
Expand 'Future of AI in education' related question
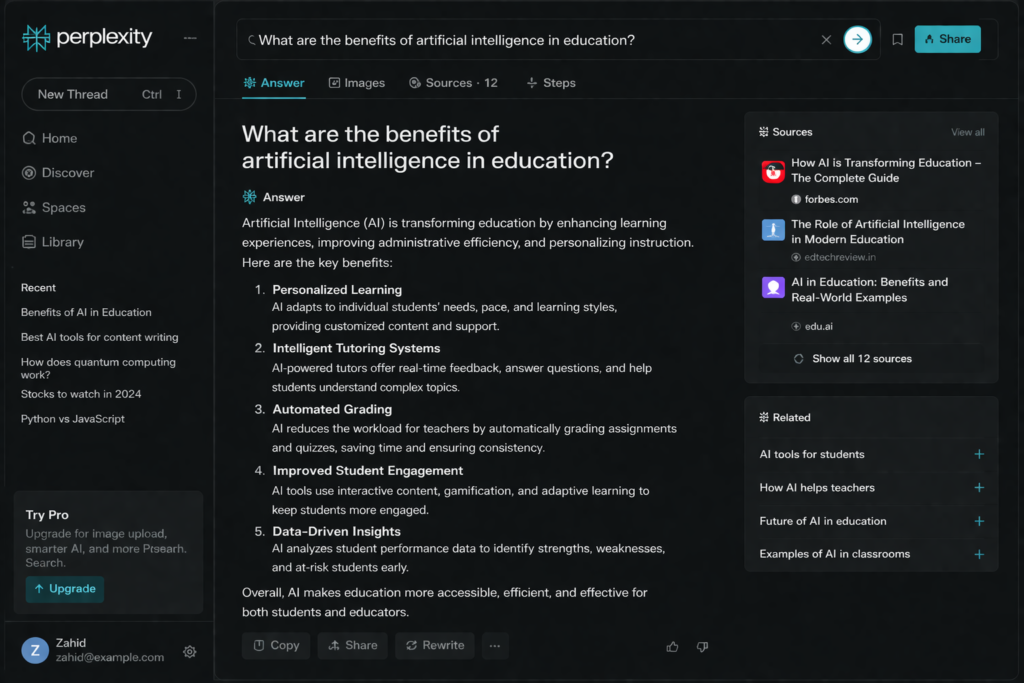pyautogui.click(x=979, y=521)
